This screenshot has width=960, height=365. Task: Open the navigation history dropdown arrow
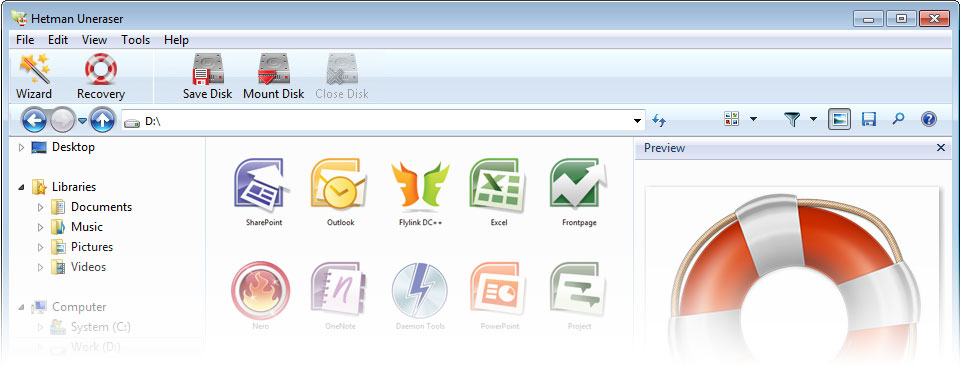[83, 121]
